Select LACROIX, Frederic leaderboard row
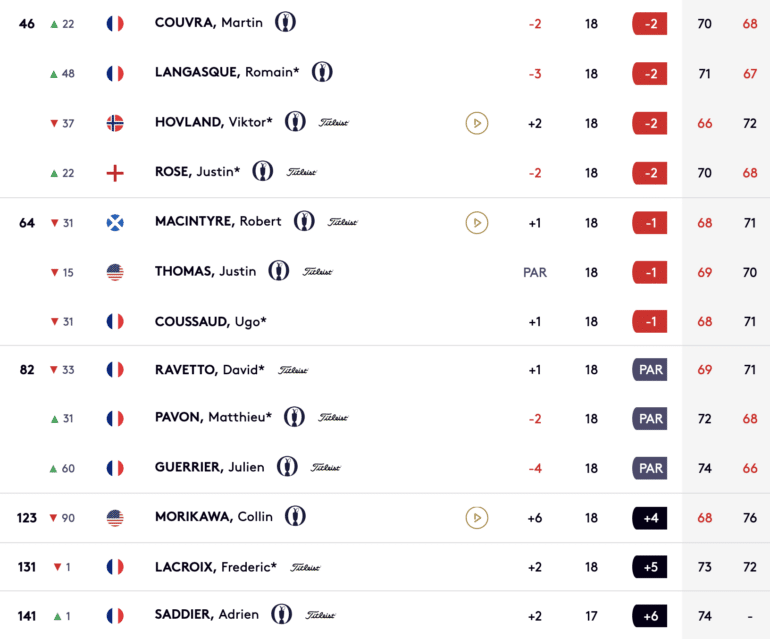This screenshot has height=639, width=770. coord(385,567)
